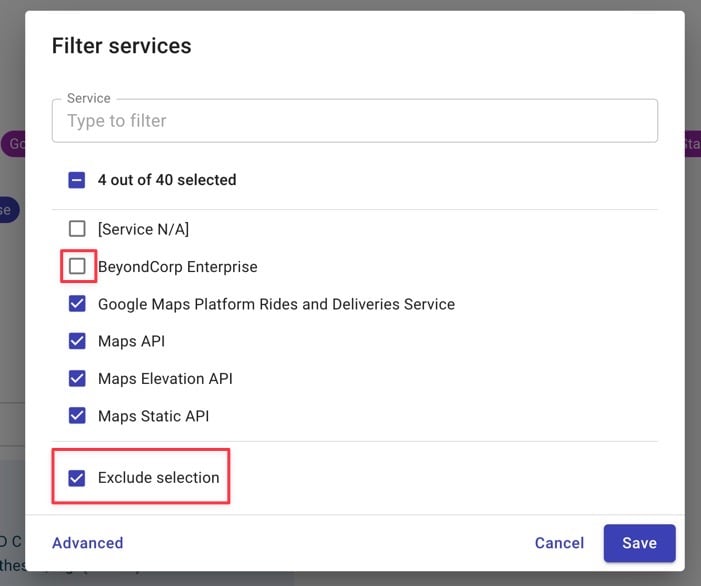Click 'Google Maps Platform Rides and Deliveries Service' text
701x586 pixels.
tap(276, 304)
